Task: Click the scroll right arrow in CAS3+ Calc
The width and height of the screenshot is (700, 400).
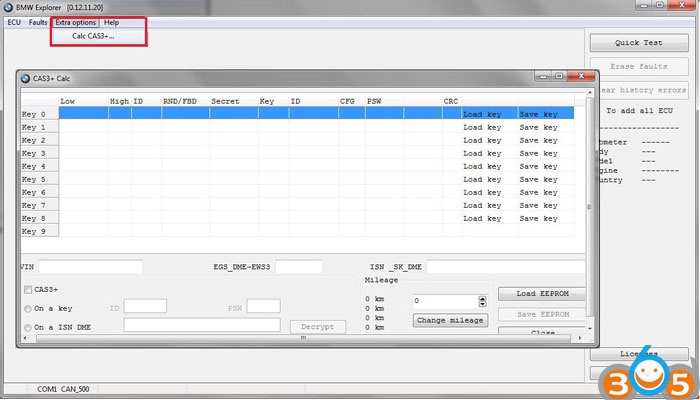Action: pyautogui.click(x=580, y=338)
